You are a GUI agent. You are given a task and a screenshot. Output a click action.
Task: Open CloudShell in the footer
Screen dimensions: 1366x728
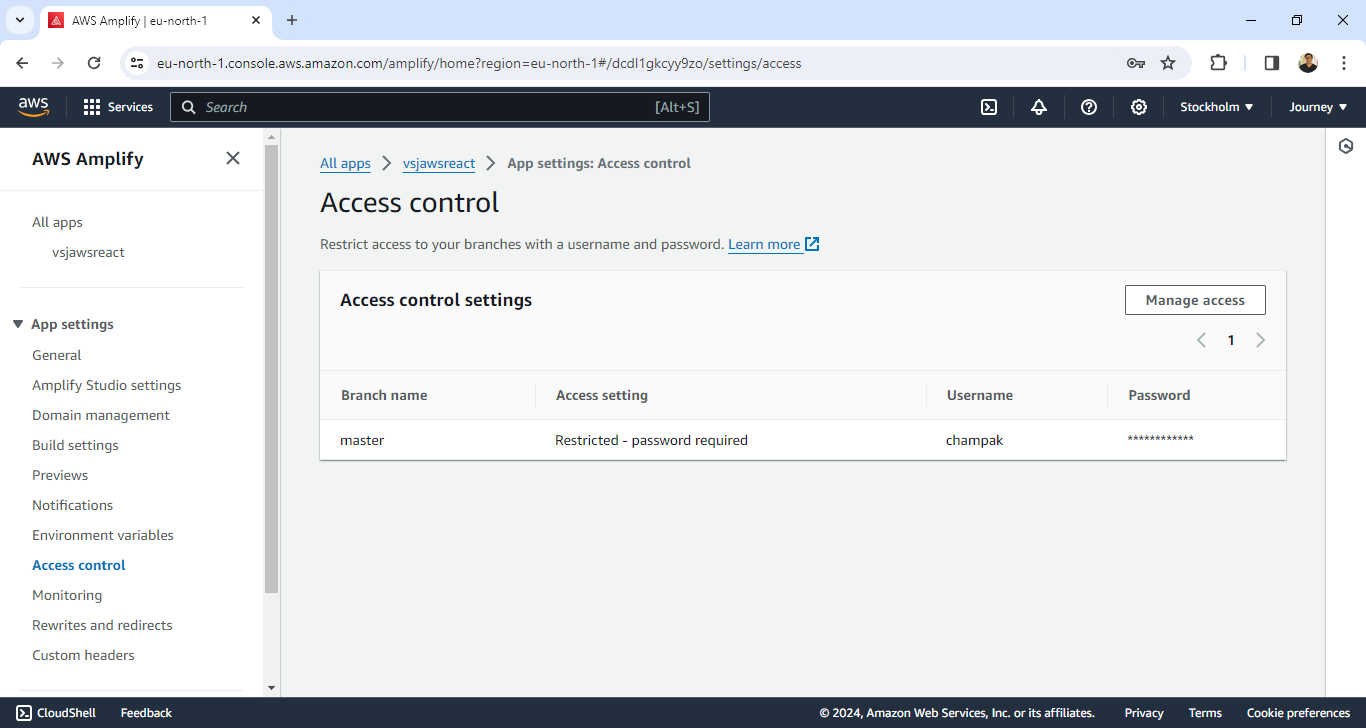coord(56,713)
